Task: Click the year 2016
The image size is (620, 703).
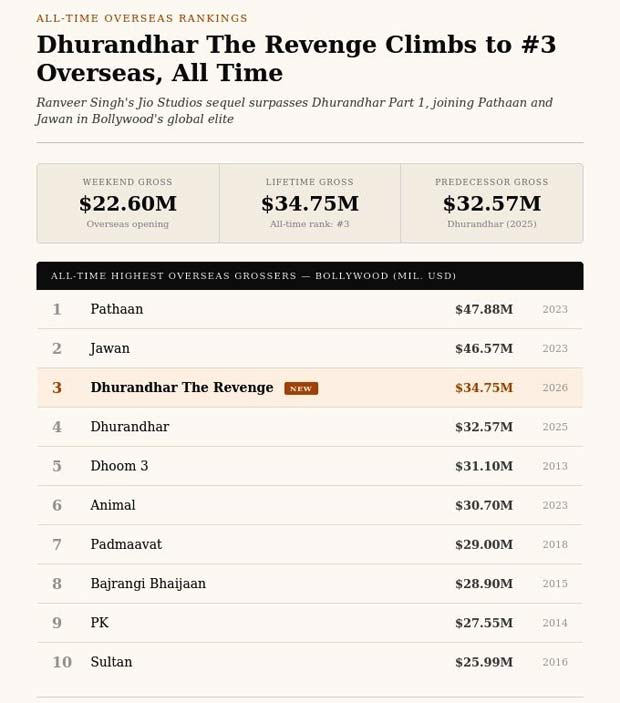Action: [x=555, y=662]
